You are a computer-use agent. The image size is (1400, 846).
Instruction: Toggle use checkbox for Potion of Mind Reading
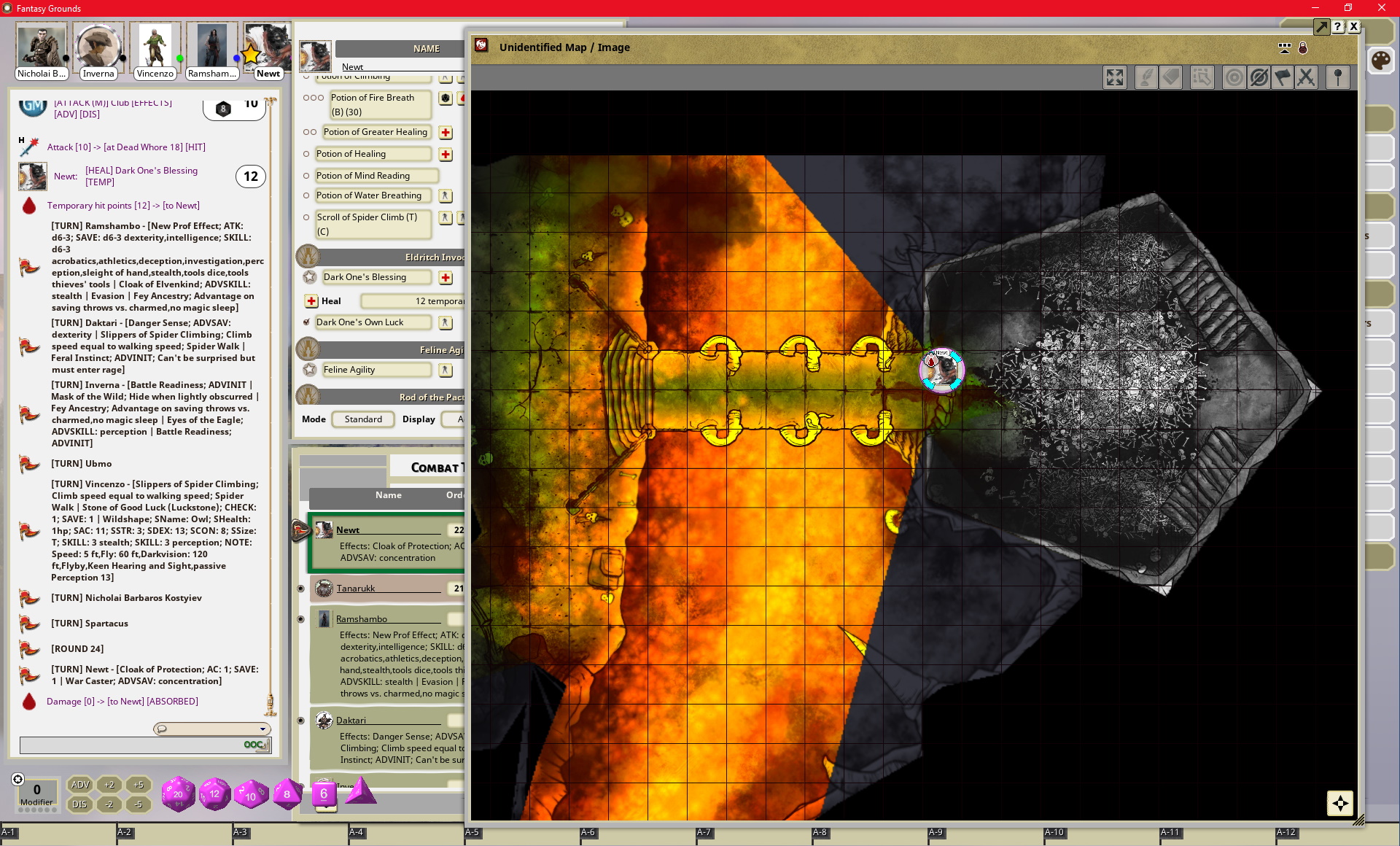306,176
